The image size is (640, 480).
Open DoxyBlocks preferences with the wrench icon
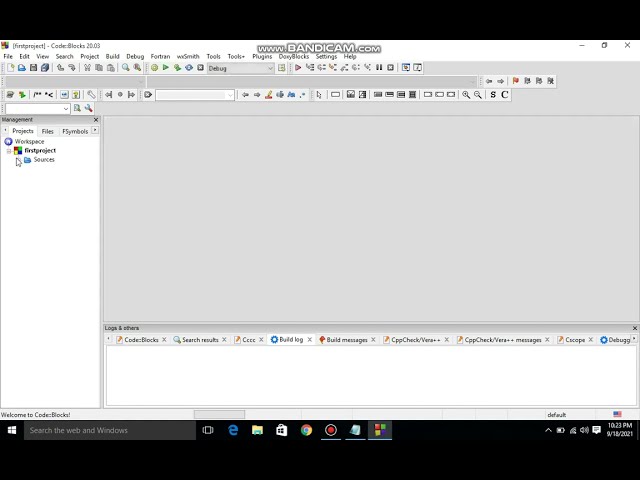pyautogui.click(x=91, y=95)
